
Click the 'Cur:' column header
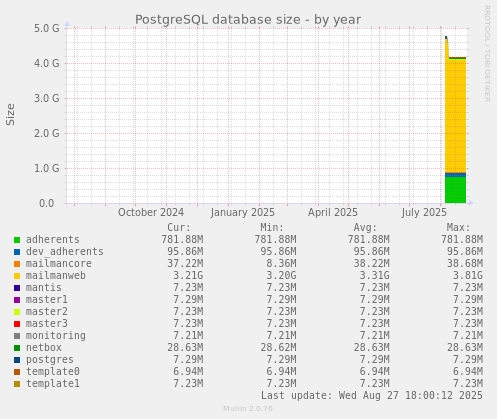tap(179, 228)
